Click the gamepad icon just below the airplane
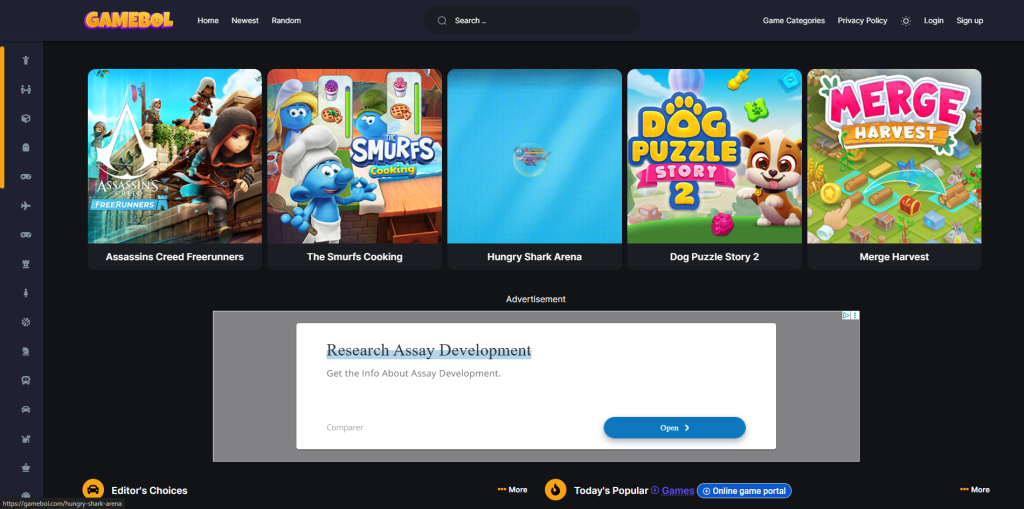This screenshot has height=509, width=1024. pos(26,235)
